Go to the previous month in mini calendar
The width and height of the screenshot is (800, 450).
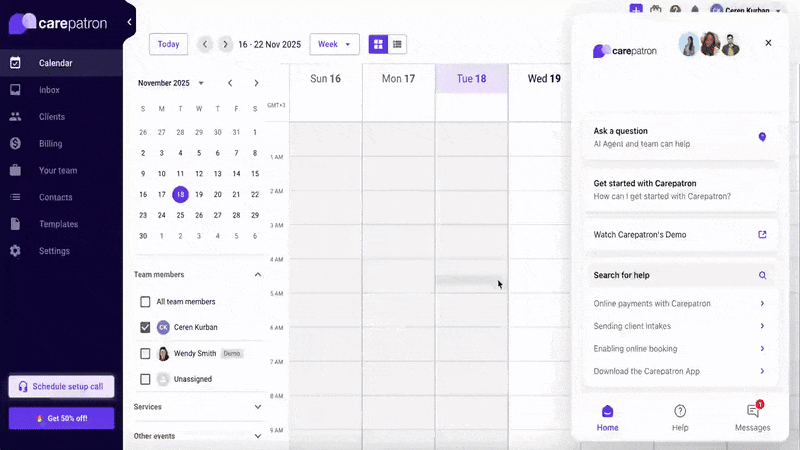[230, 83]
